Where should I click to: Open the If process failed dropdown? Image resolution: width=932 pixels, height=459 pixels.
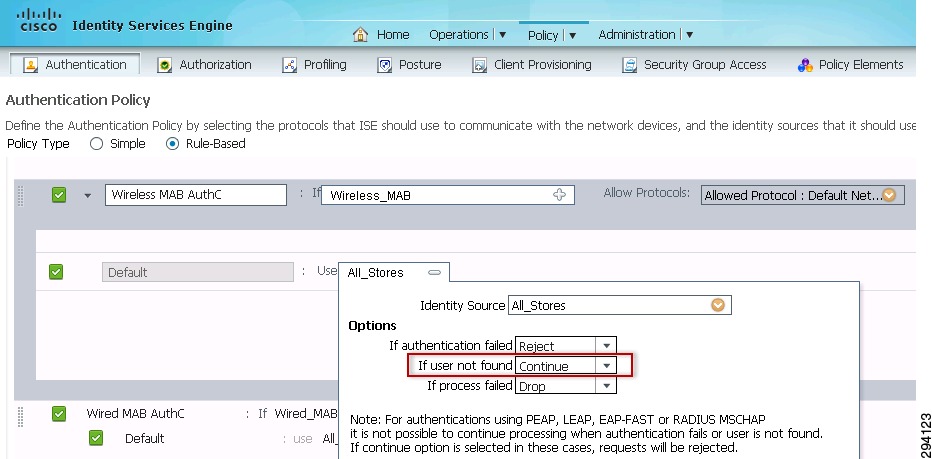606,386
